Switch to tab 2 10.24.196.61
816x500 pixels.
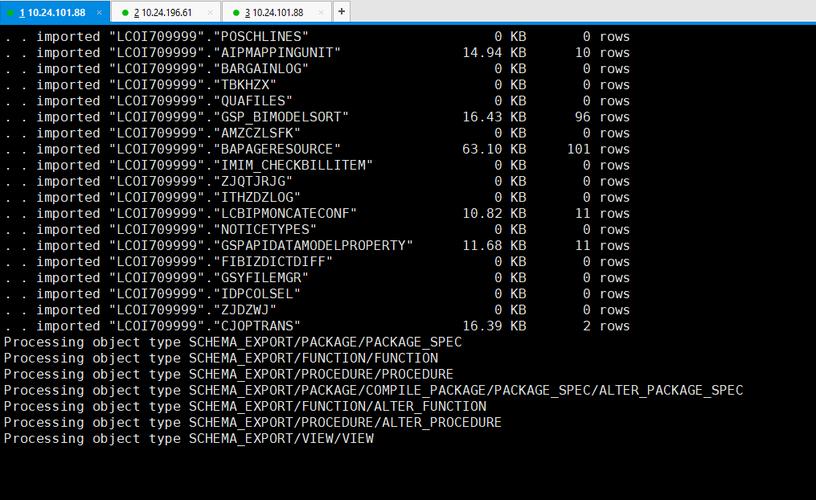point(166,13)
